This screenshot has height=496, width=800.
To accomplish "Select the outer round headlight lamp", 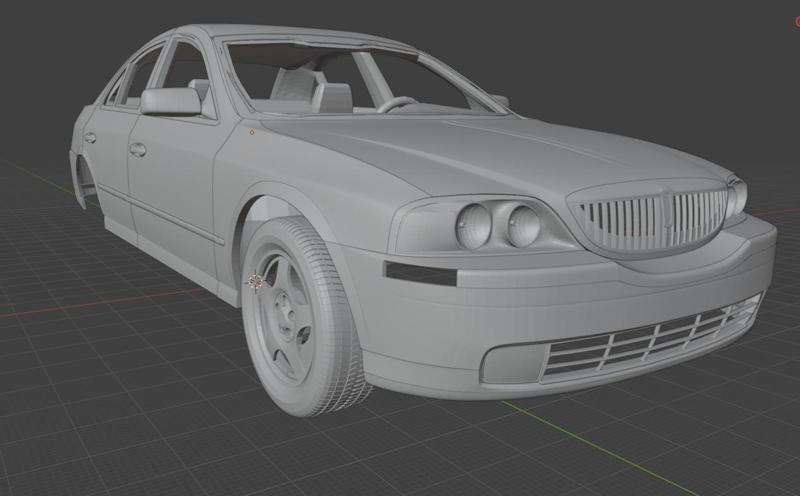I will 473,226.
